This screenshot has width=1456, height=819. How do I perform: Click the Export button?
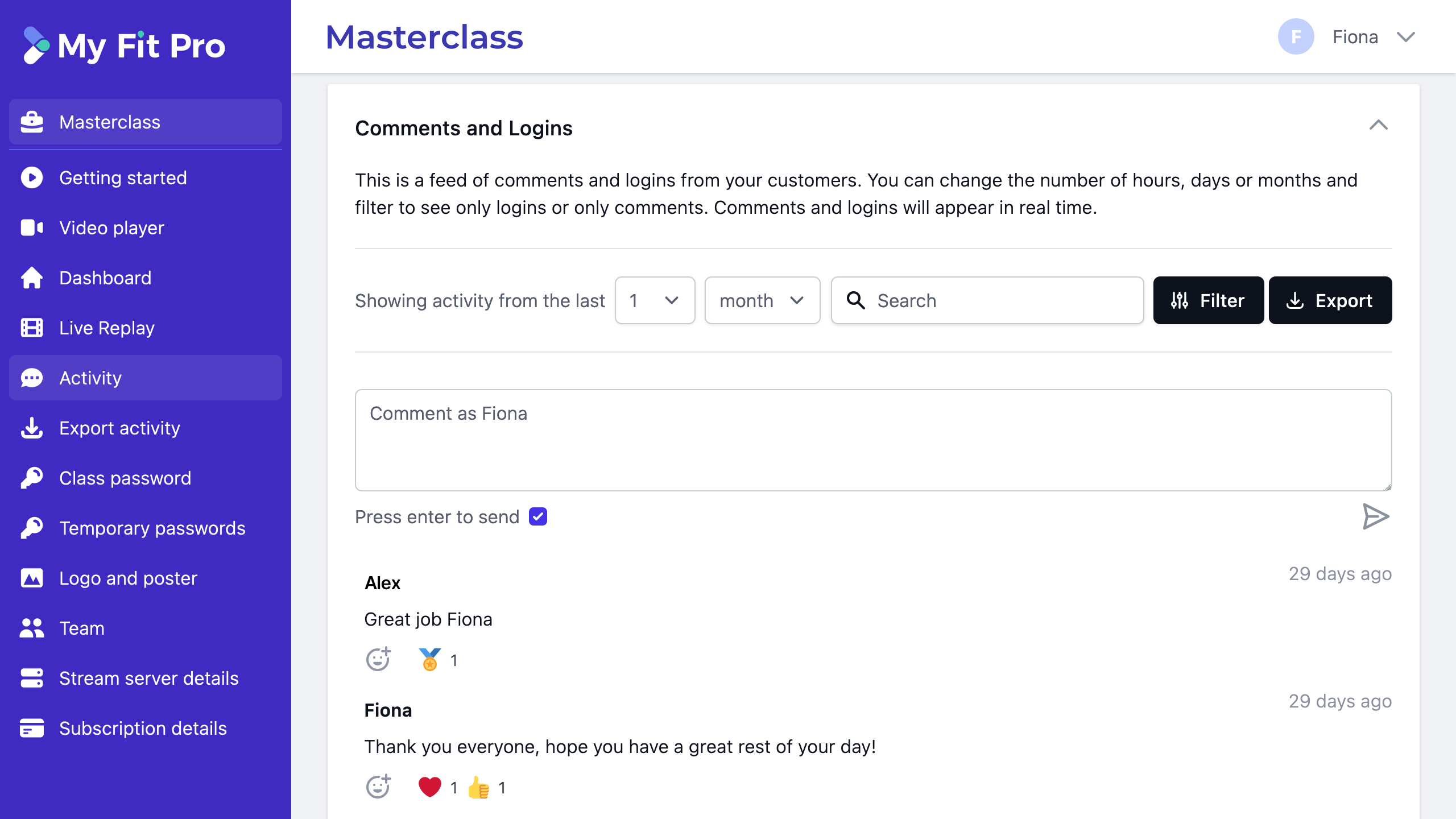[x=1330, y=300]
